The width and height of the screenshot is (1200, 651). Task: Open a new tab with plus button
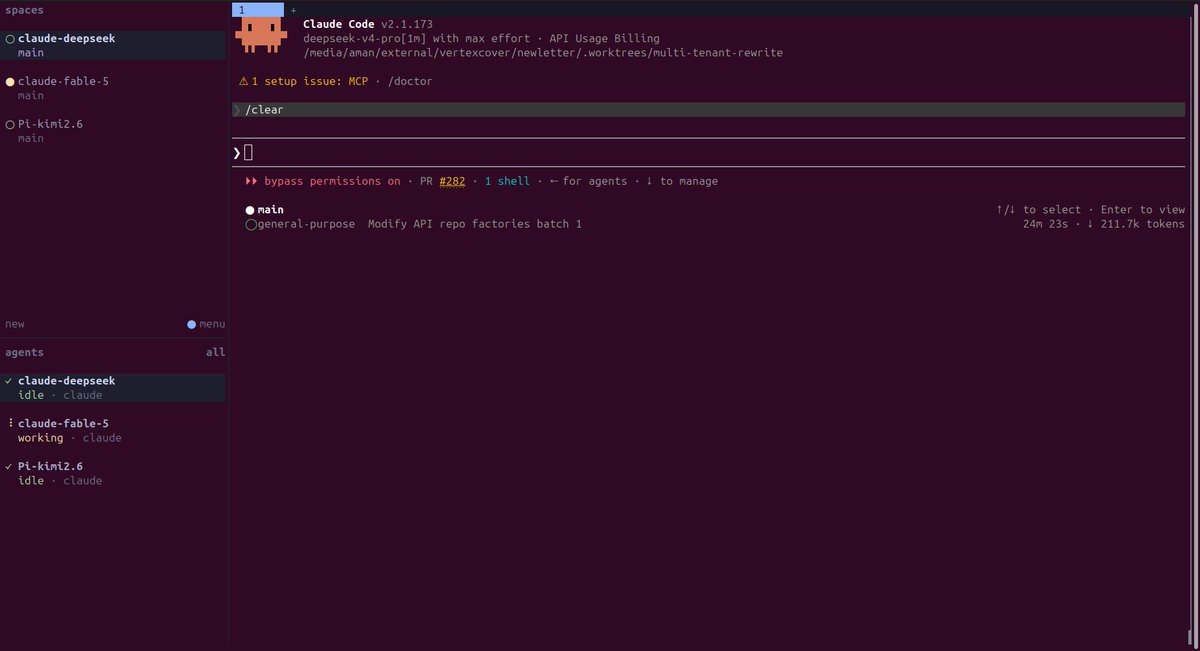(293, 10)
